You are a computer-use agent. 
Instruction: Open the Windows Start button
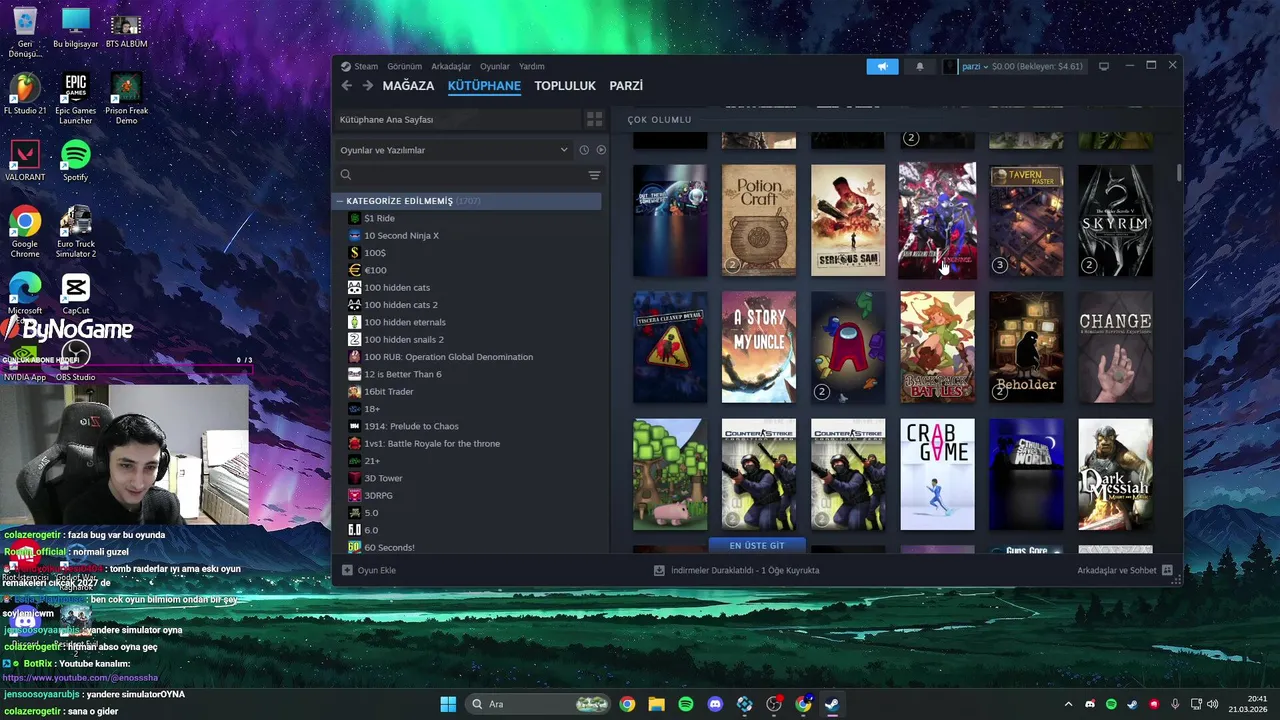(448, 704)
